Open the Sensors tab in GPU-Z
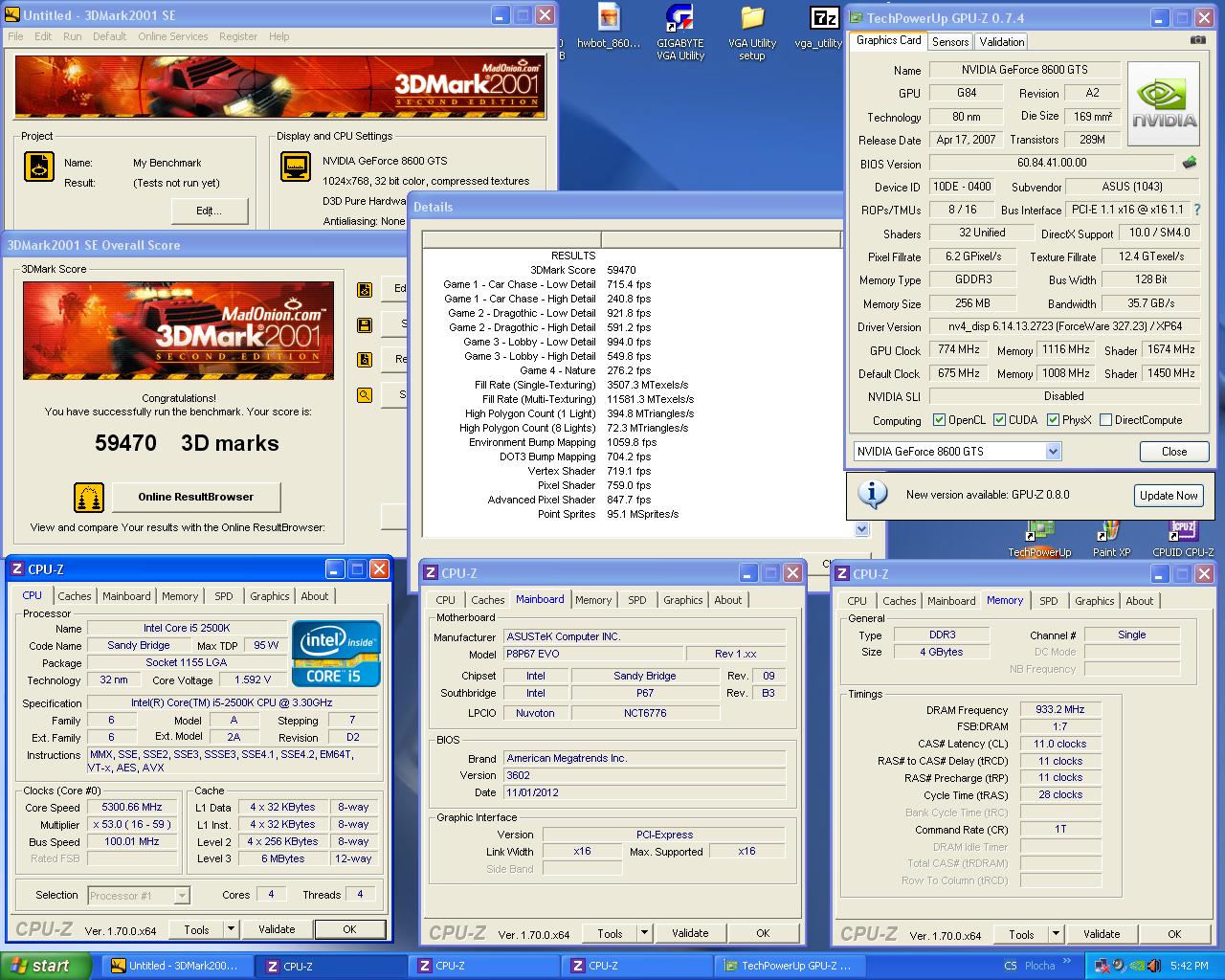The height and width of the screenshot is (980, 1225). point(950,41)
